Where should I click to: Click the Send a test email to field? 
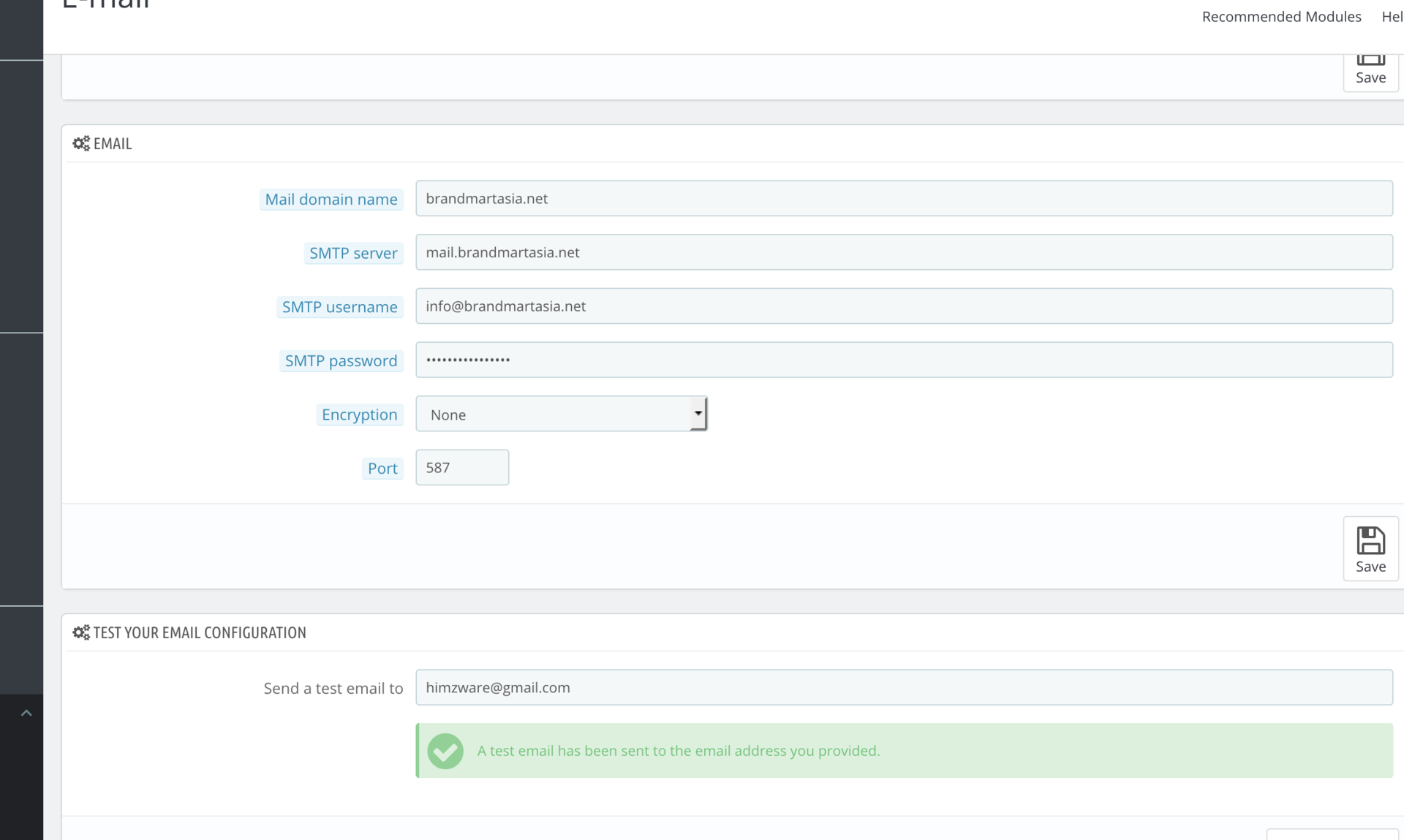903,687
